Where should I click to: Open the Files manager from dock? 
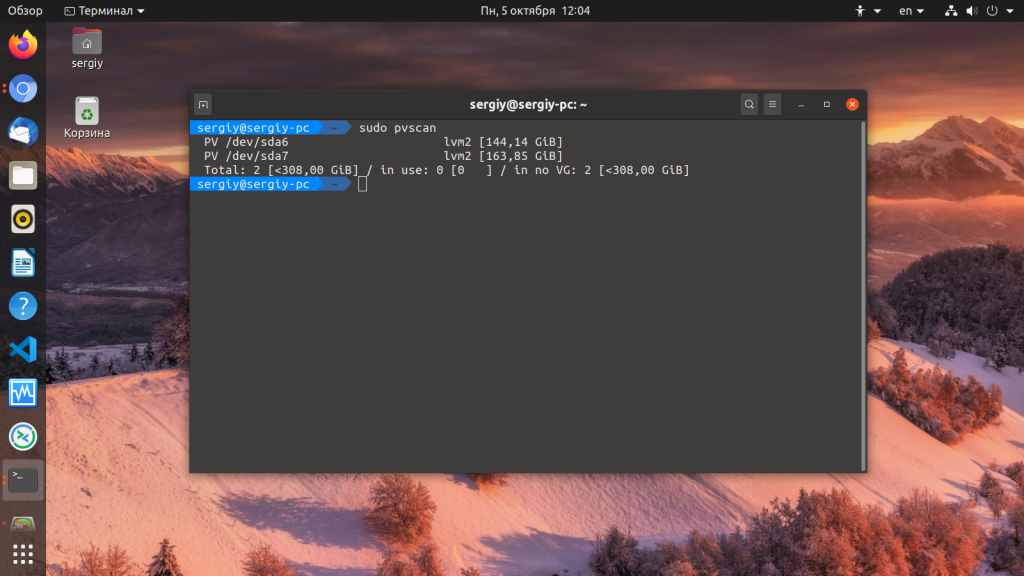(x=23, y=176)
